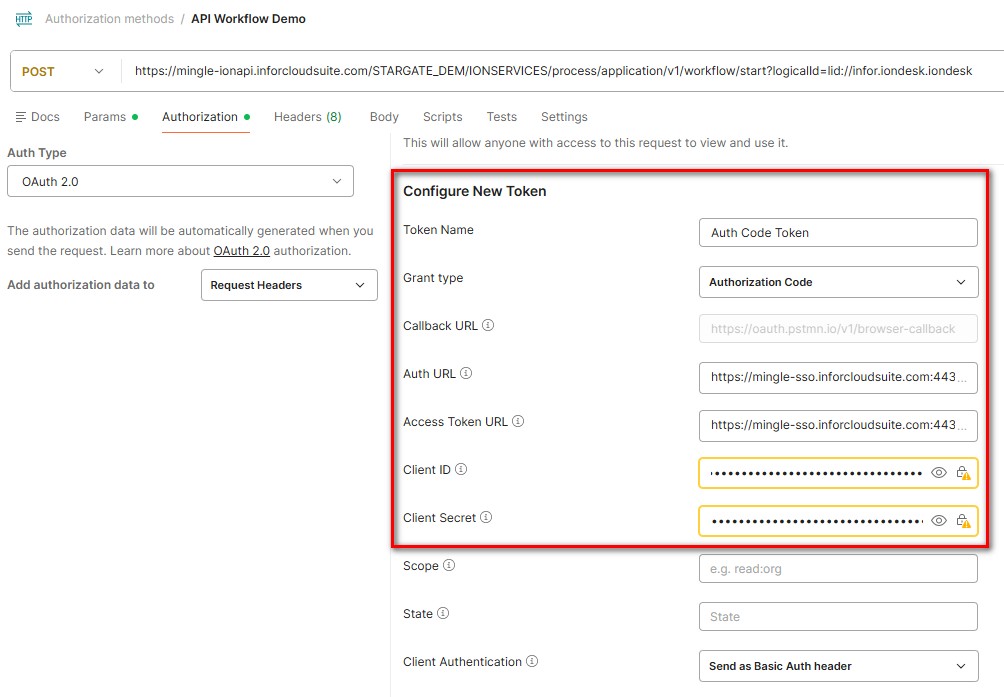This screenshot has height=697, width=1004.
Task: Click the info icon next to Callback URL
Action: (x=488, y=326)
